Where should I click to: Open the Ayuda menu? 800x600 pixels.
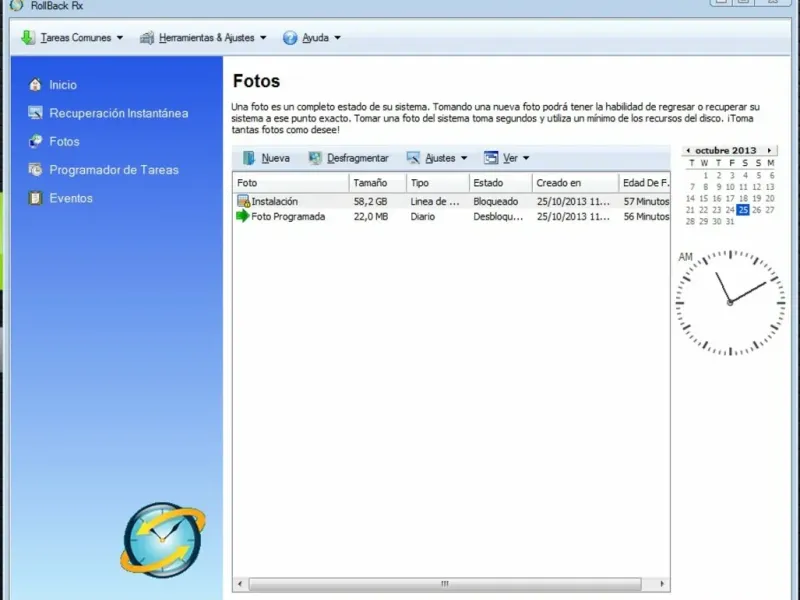click(312, 38)
